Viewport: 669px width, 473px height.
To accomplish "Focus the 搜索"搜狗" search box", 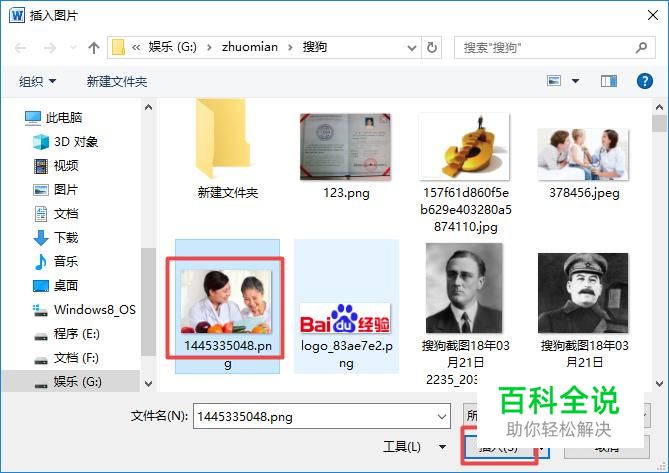I will (555, 47).
